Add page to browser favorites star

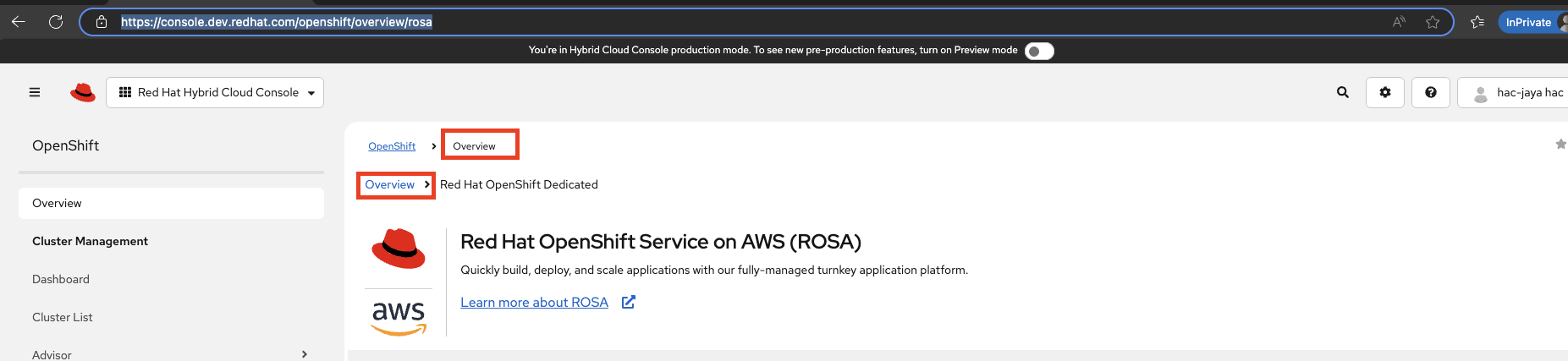(x=1433, y=22)
